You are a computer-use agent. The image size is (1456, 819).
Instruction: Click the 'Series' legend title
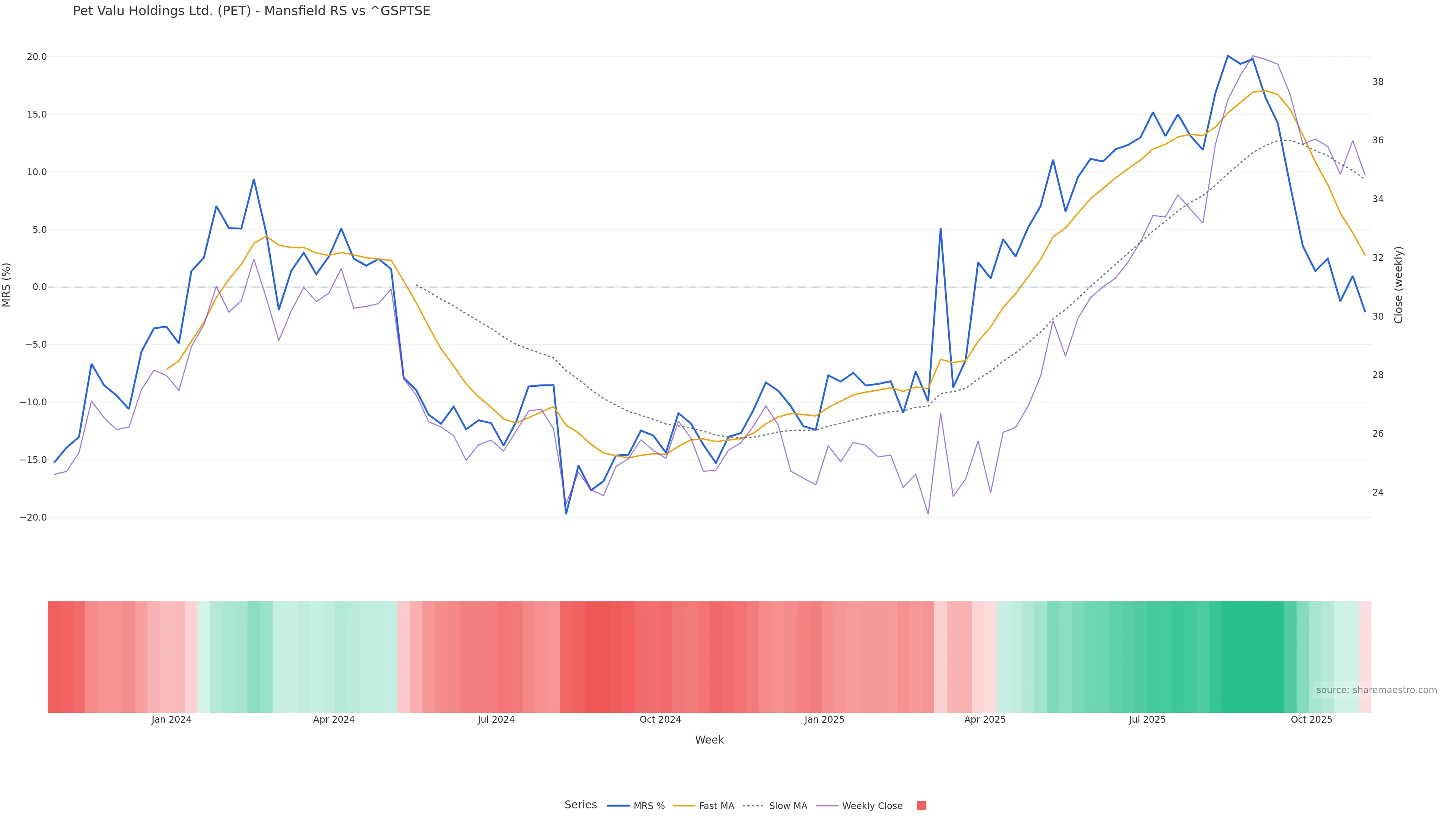[581, 805]
